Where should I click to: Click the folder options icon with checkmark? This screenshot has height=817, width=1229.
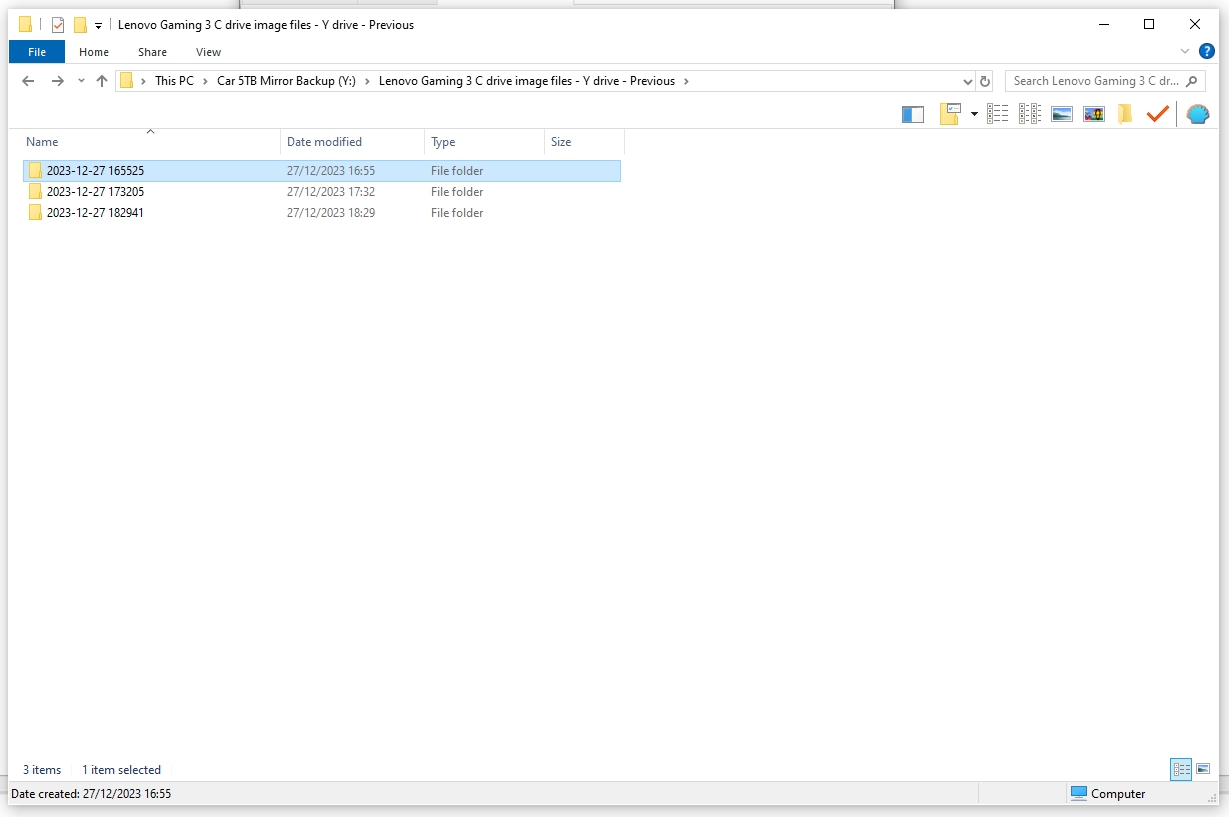click(951, 114)
